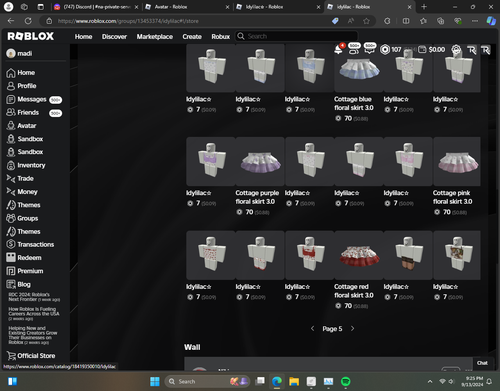This screenshot has width=500, height=391.
Task: Go to the previous store page arrow
Action: [312, 329]
